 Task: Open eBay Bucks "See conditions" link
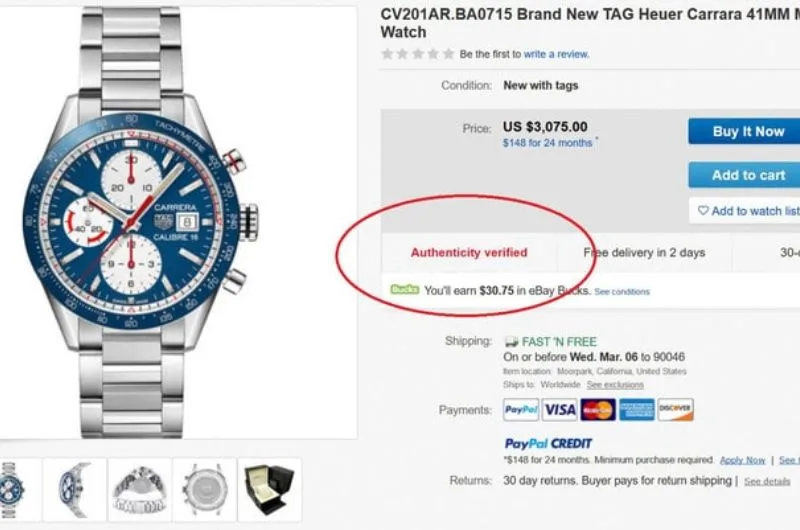pos(621,292)
